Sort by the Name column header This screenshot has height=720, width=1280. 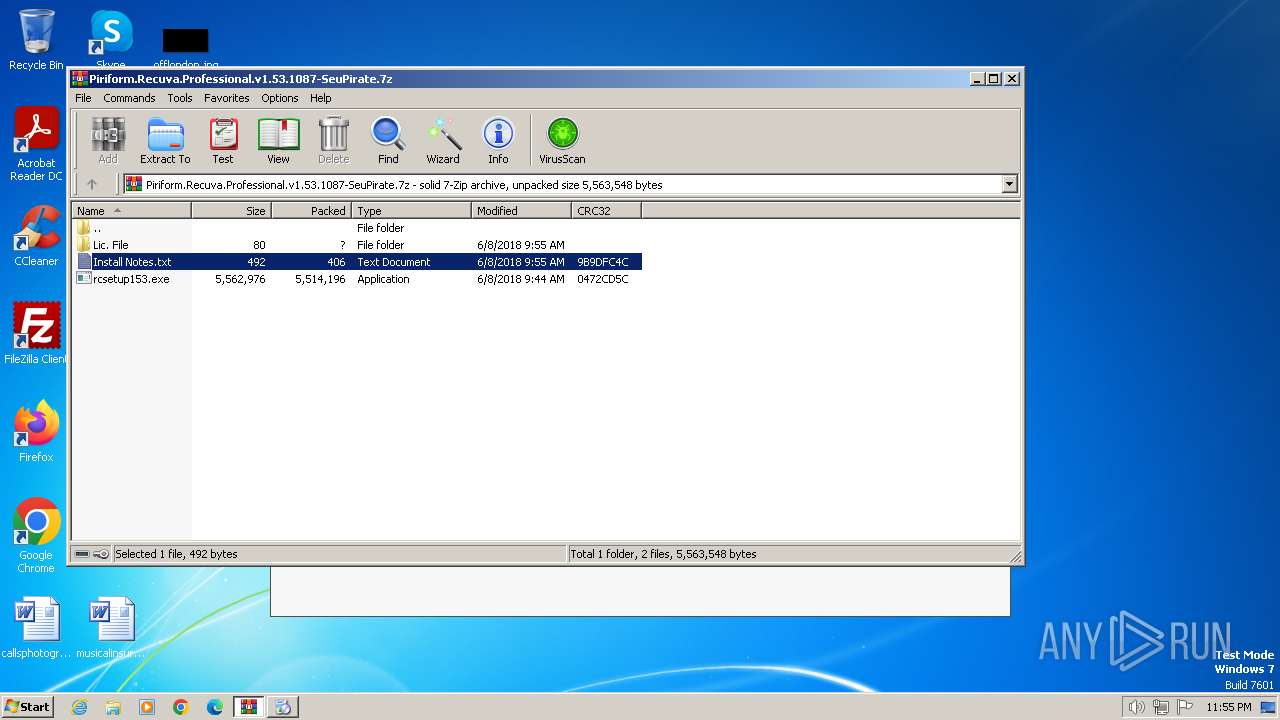(131, 211)
